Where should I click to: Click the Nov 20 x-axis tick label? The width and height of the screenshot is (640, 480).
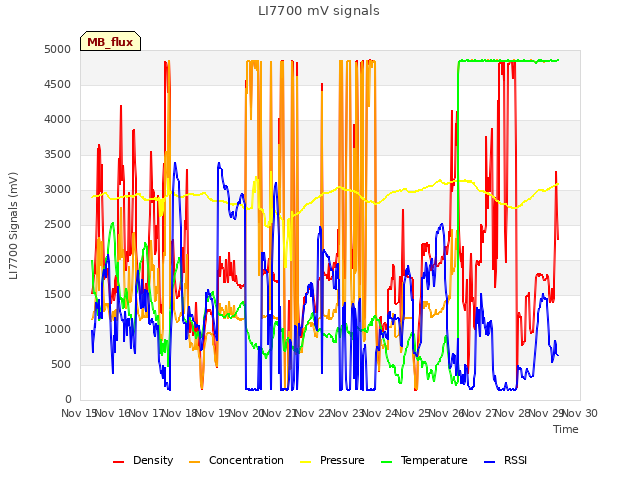pyautogui.click(x=247, y=413)
